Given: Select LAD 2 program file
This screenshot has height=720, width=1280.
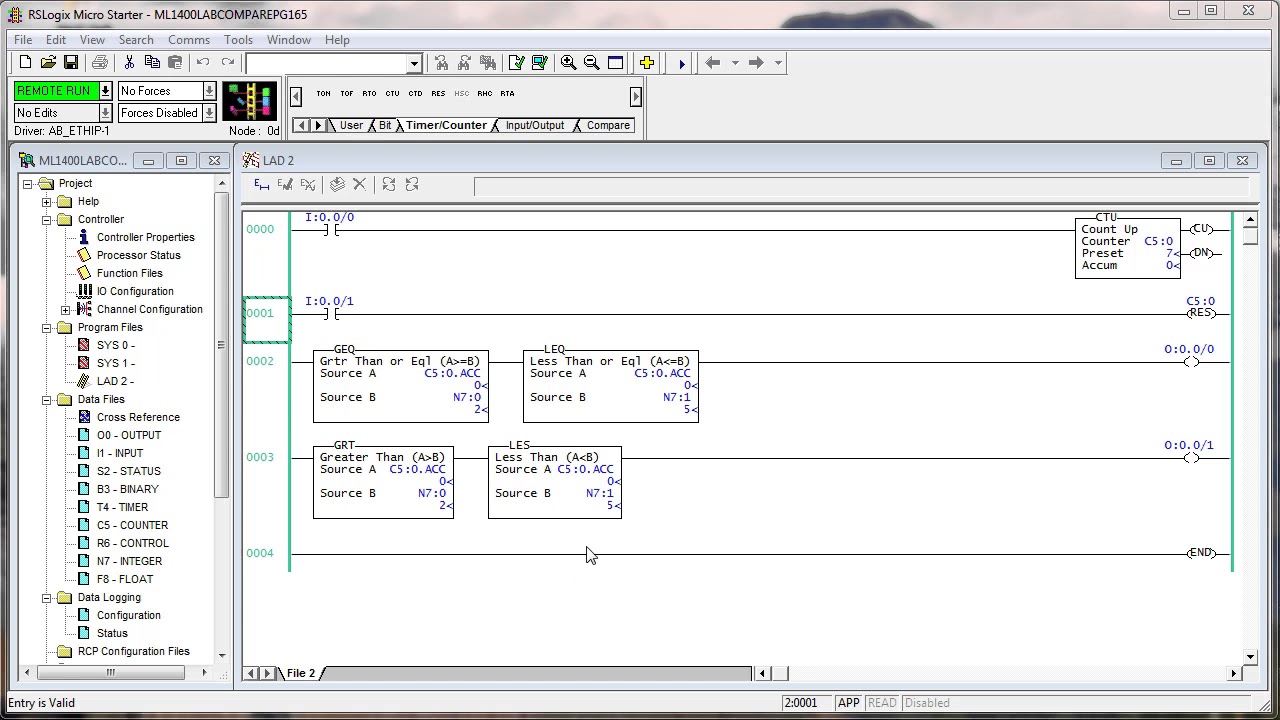Looking at the screenshot, I should (115, 382).
